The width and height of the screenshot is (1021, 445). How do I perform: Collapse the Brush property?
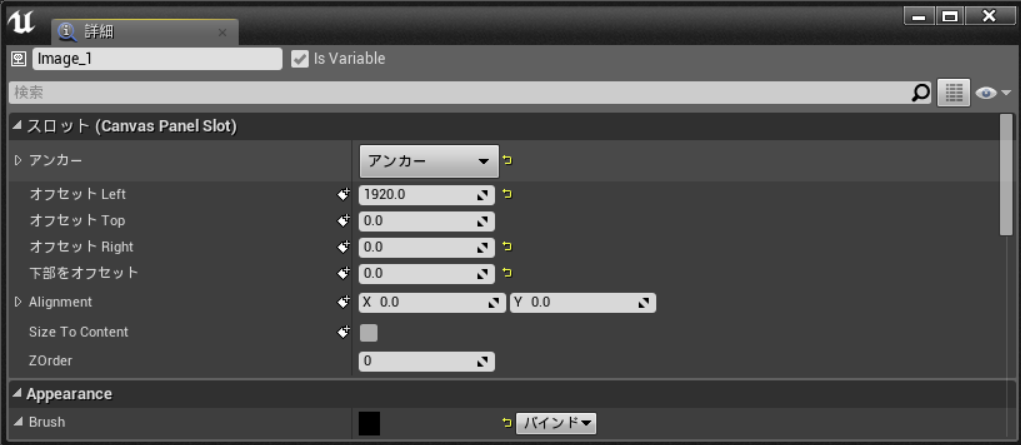tap(18, 422)
